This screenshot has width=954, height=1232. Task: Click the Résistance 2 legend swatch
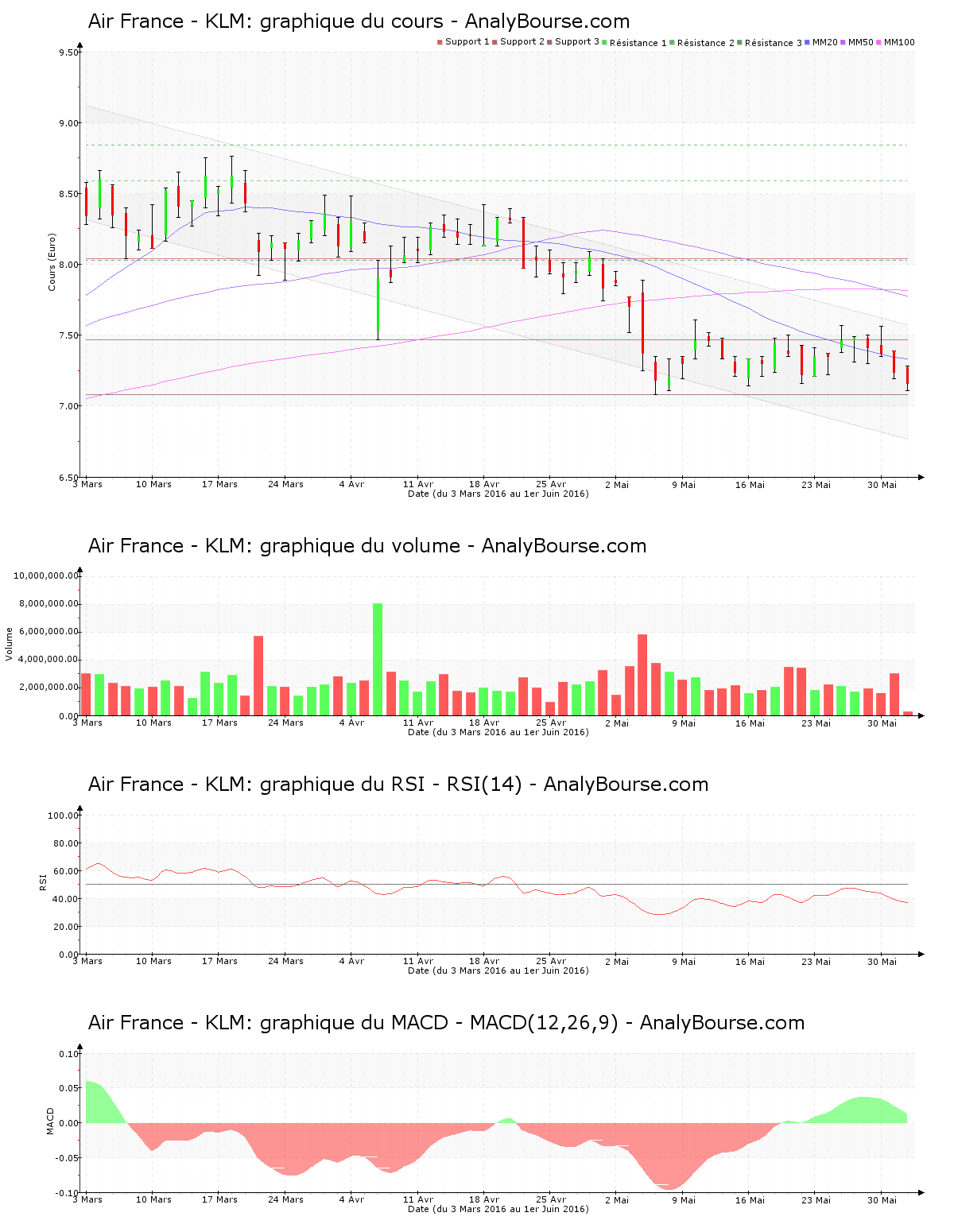click(672, 42)
